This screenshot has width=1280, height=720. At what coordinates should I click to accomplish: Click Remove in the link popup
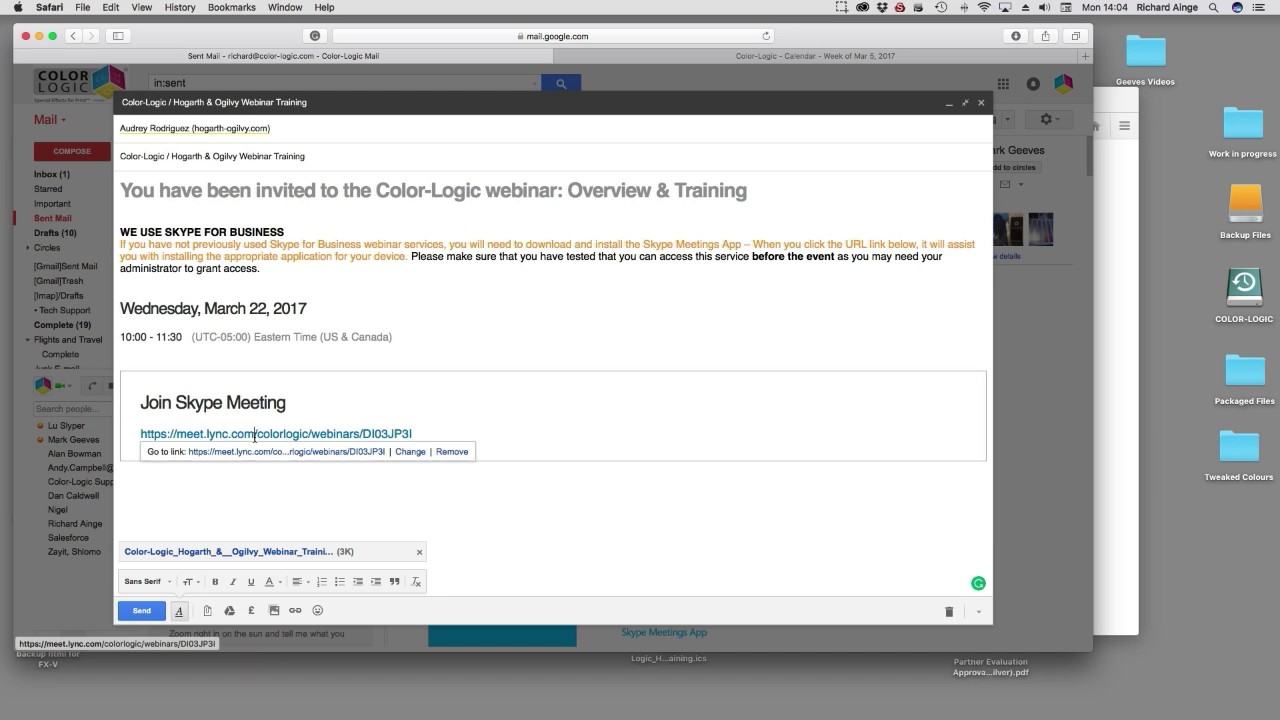tap(452, 452)
